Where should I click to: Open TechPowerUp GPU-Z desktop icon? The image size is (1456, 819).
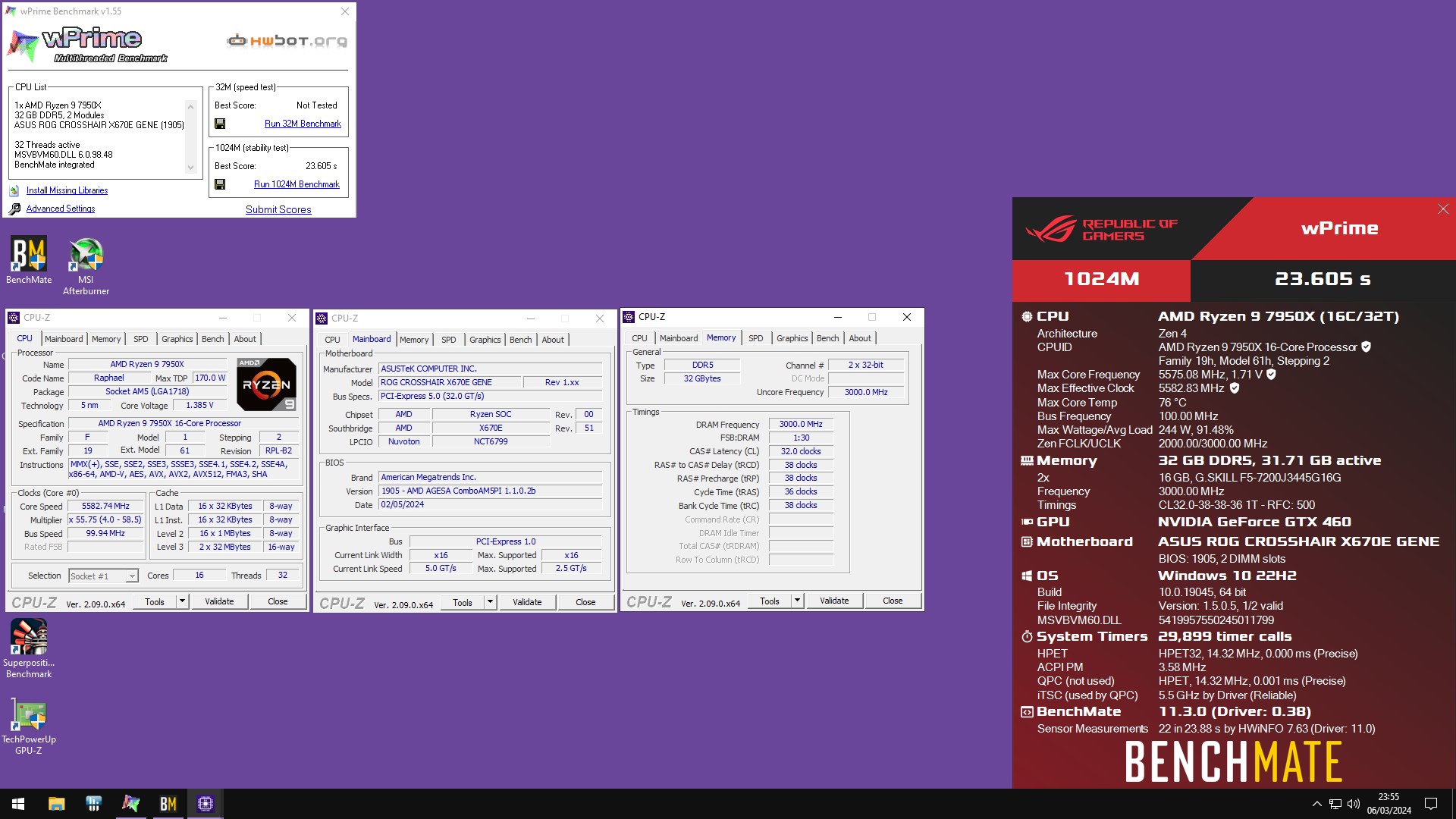click(29, 725)
